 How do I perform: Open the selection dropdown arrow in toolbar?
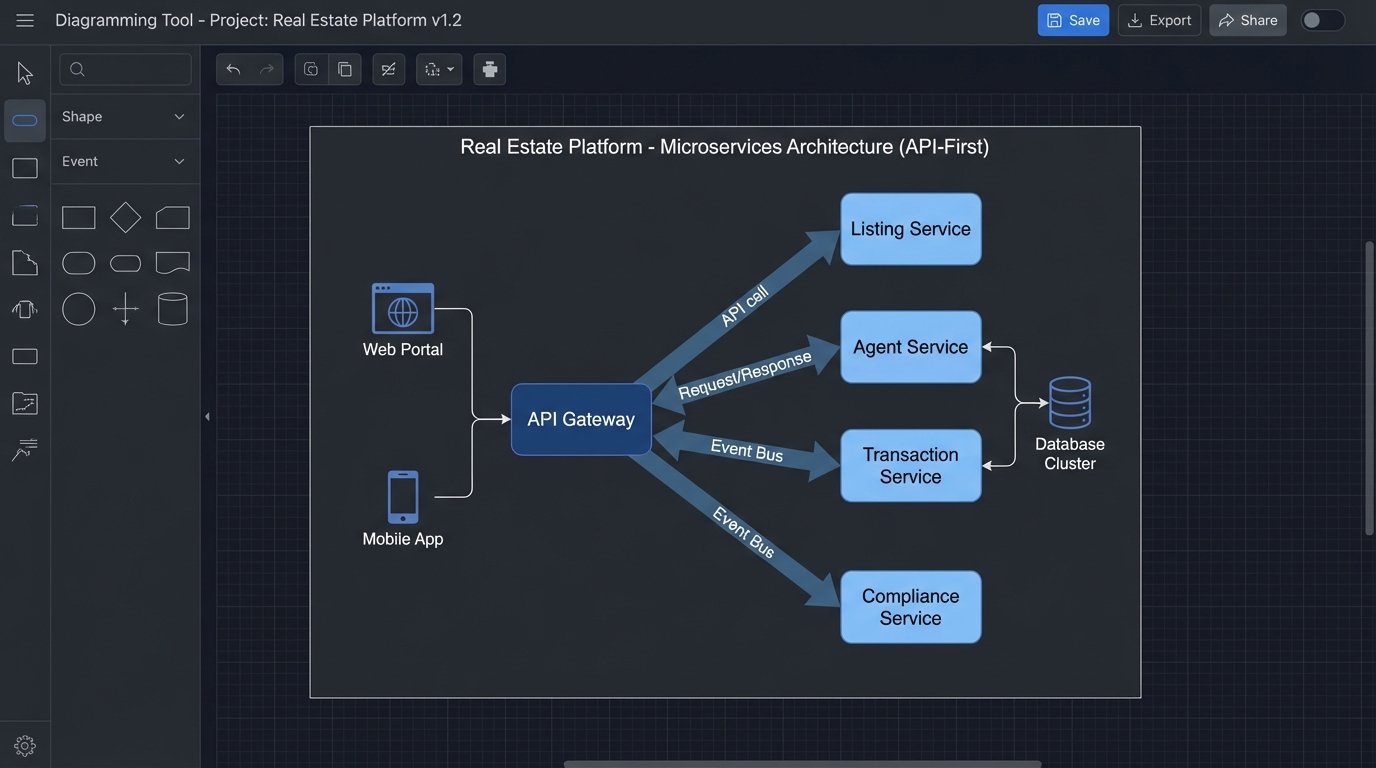click(450, 70)
